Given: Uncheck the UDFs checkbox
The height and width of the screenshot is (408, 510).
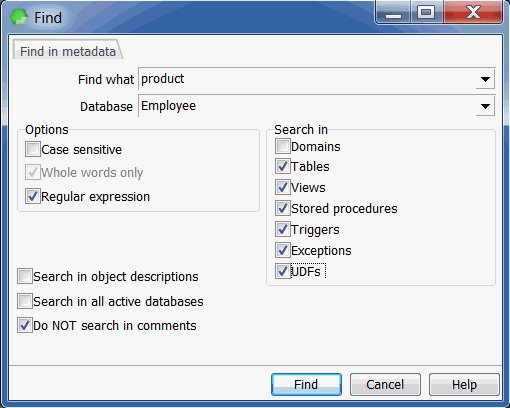Looking at the screenshot, I should tap(283, 271).
